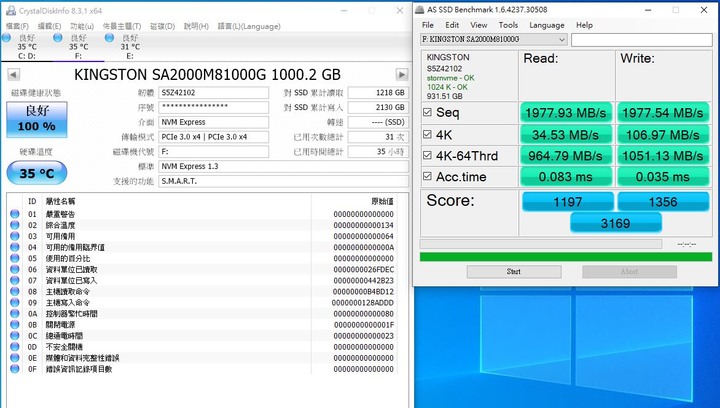Click status dot of attribute 05 使用的百分比

tap(15, 258)
